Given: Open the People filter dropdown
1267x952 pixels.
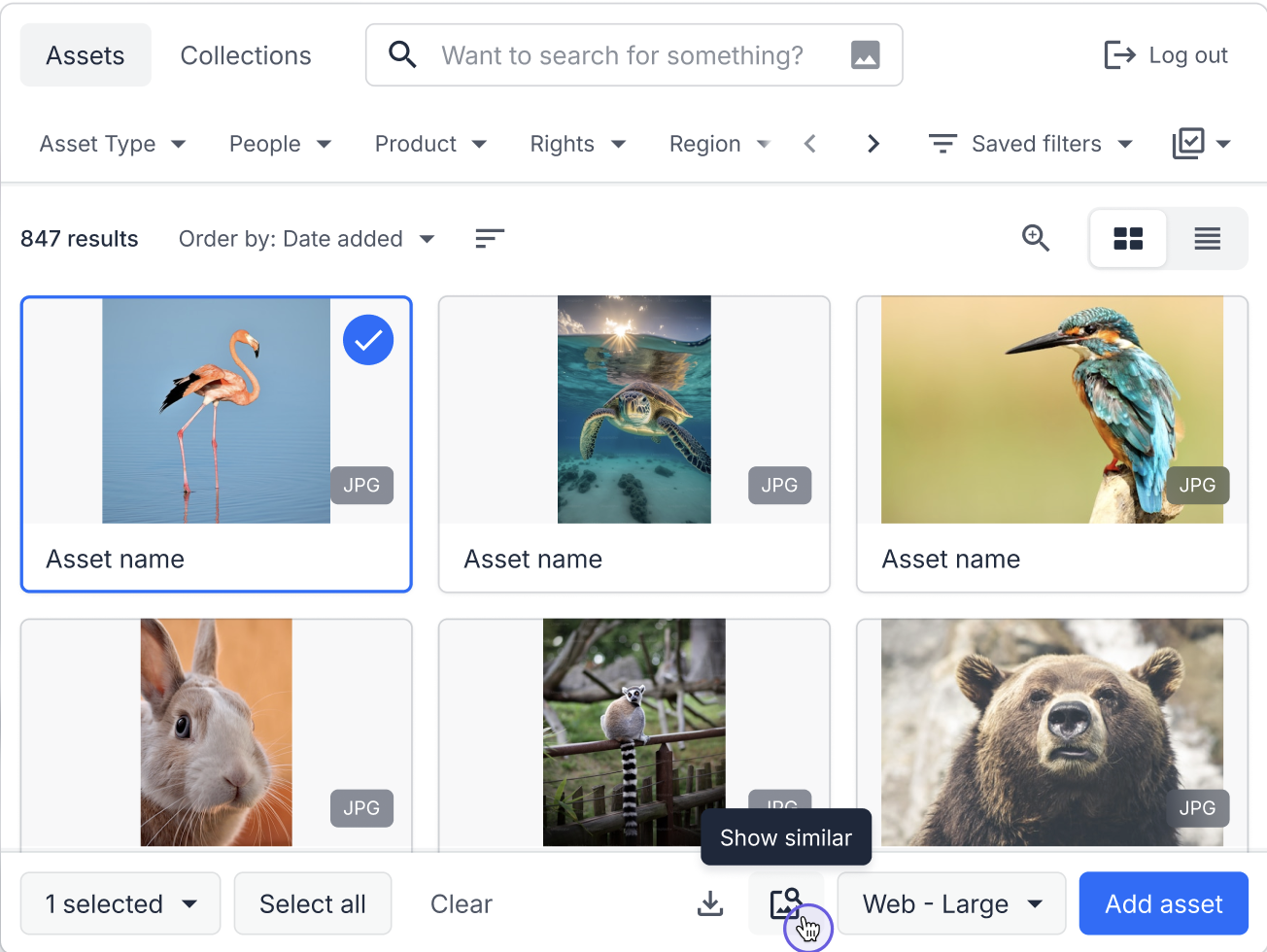Looking at the screenshot, I should [x=281, y=144].
